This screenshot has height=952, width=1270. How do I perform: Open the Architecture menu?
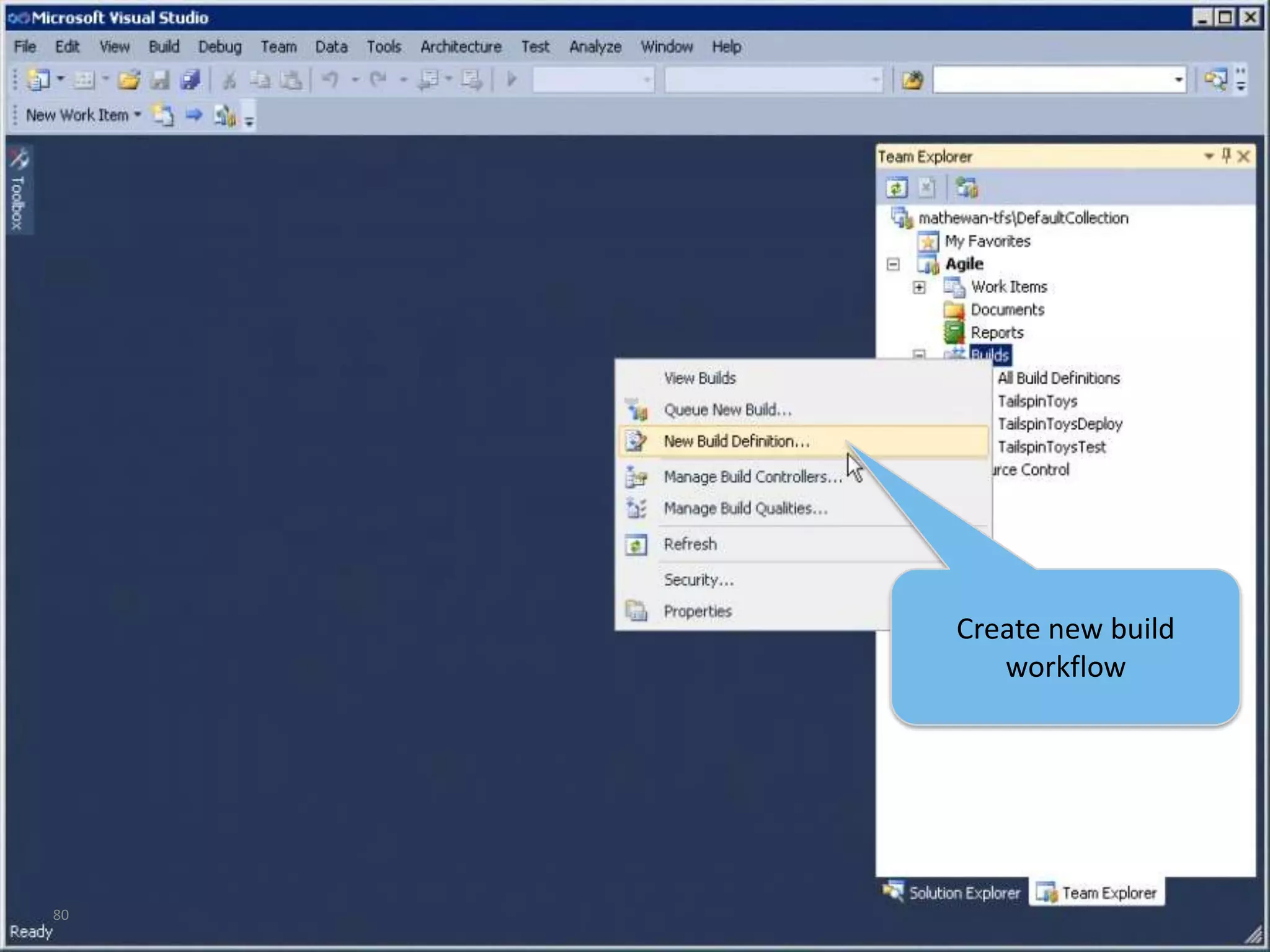point(461,47)
